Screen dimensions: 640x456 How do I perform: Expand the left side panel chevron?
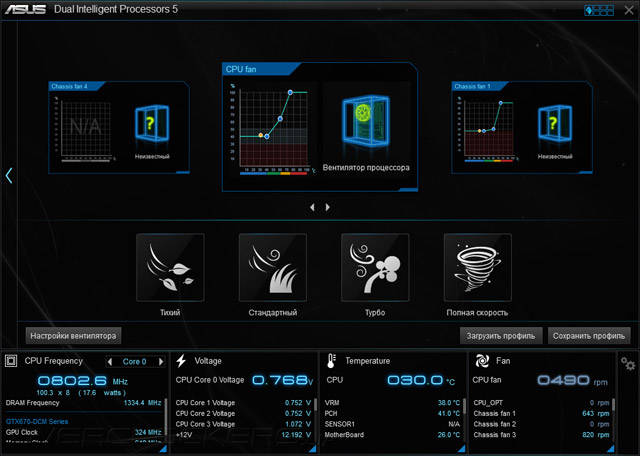click(9, 176)
